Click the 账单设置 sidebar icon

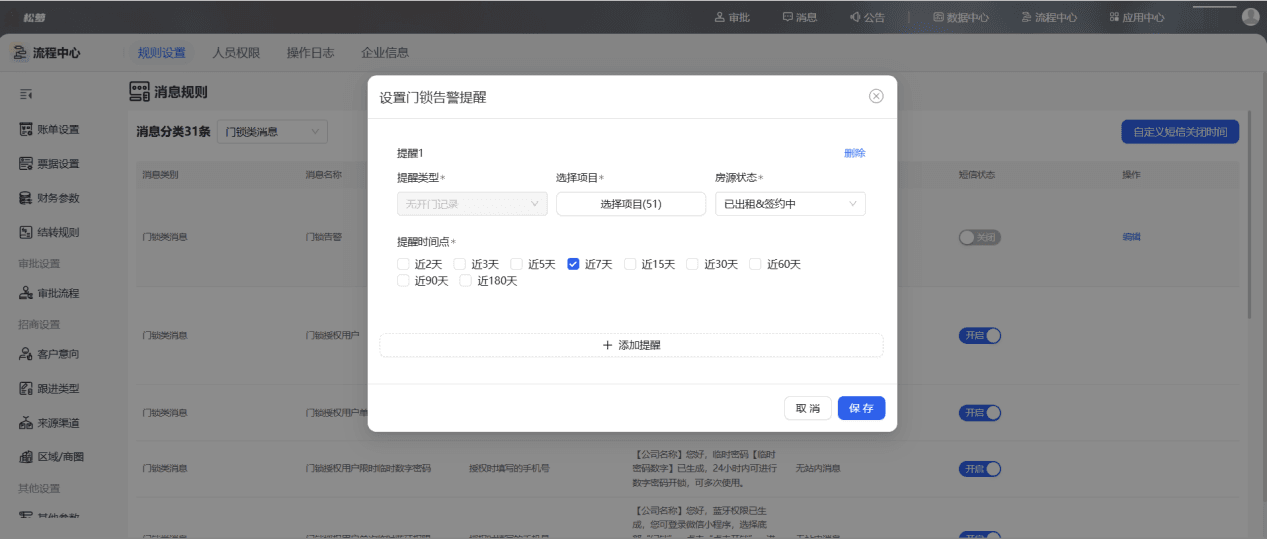tap(27, 129)
